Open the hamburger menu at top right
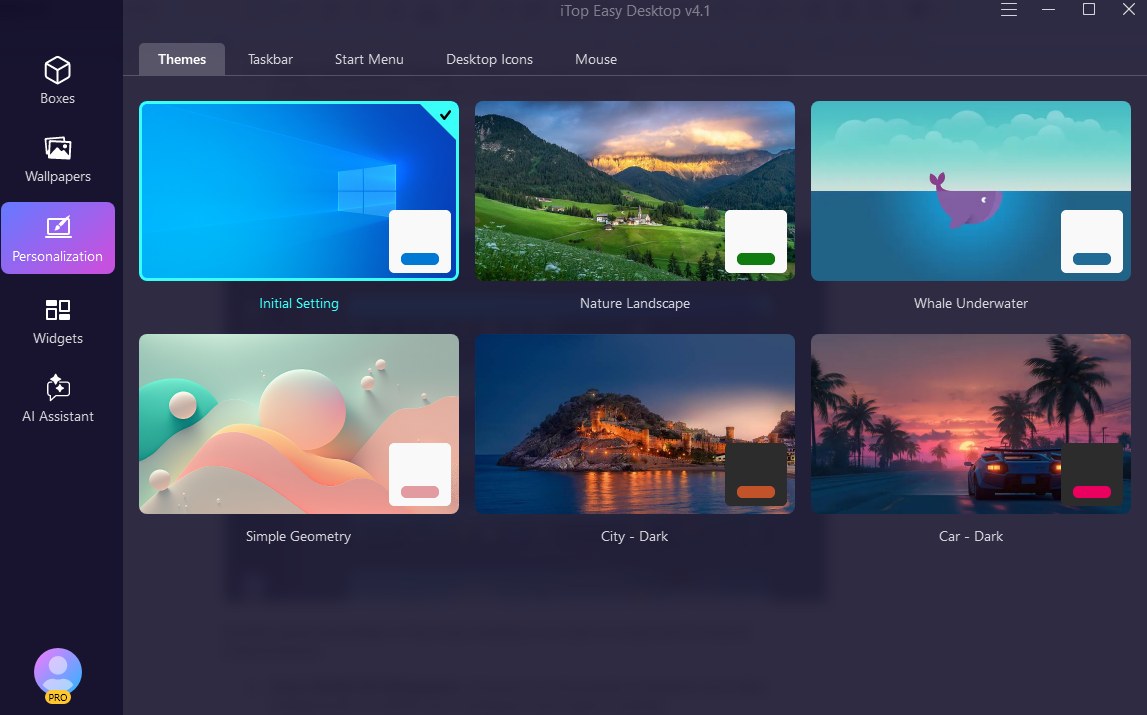Screen dimensions: 1147x715 point(1008,10)
